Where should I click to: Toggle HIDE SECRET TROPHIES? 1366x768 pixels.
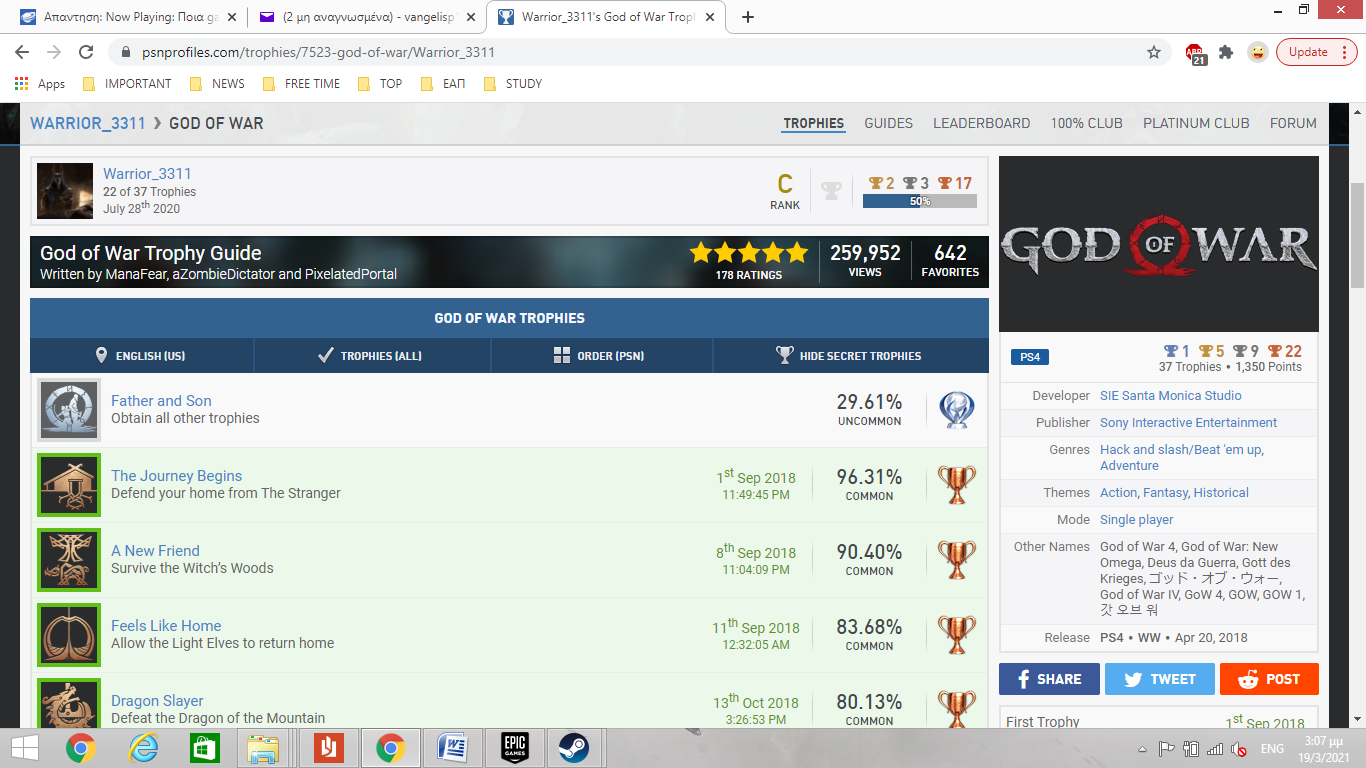(x=850, y=356)
